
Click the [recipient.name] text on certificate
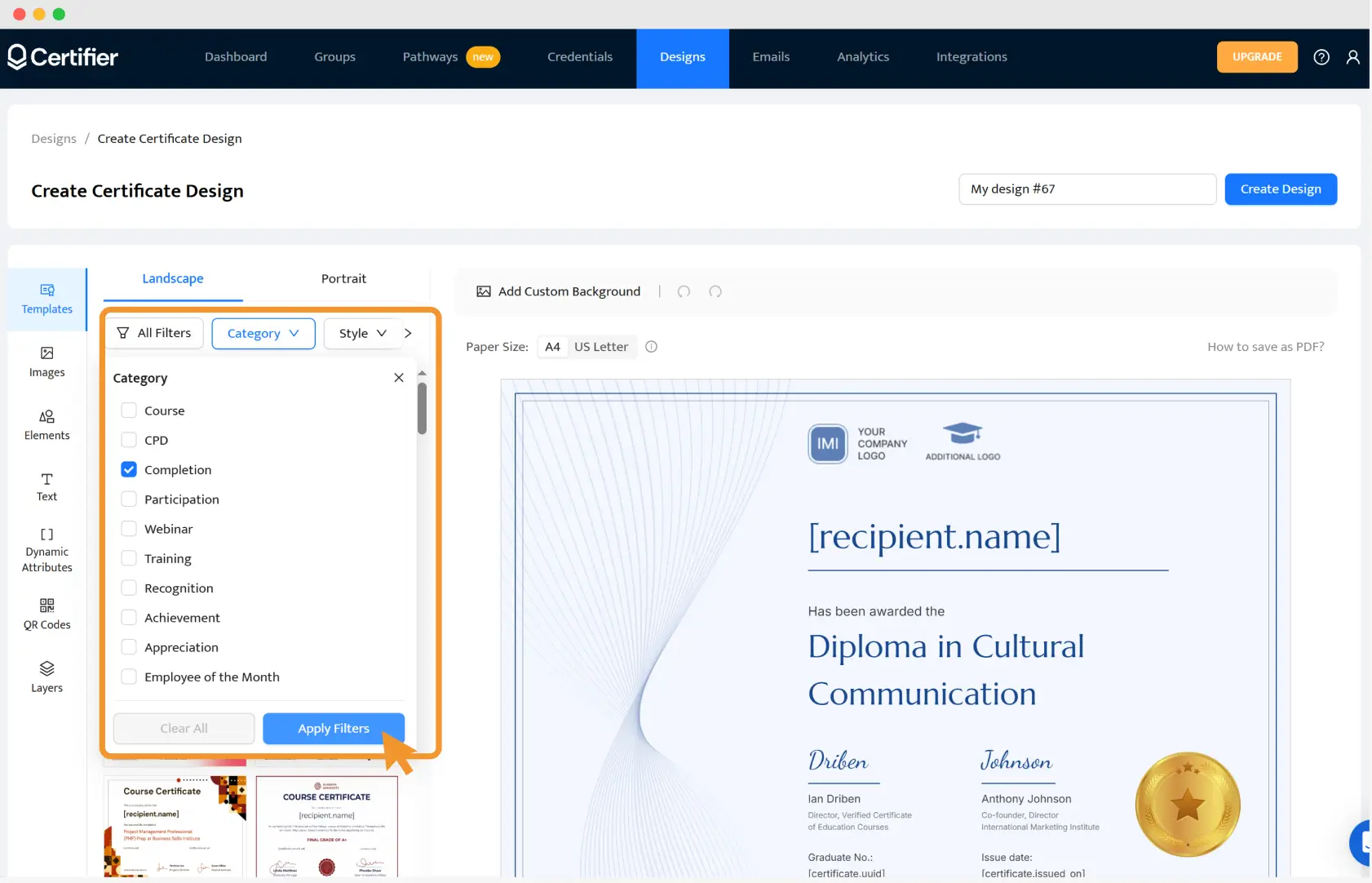tap(934, 536)
